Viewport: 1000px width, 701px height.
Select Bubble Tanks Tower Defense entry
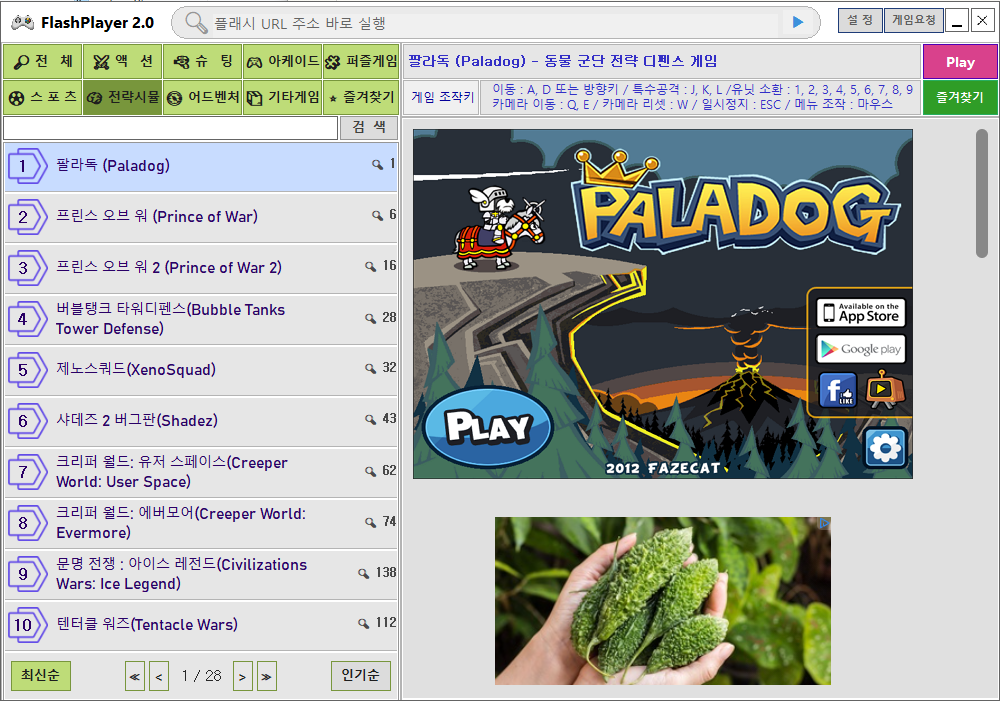[201, 319]
